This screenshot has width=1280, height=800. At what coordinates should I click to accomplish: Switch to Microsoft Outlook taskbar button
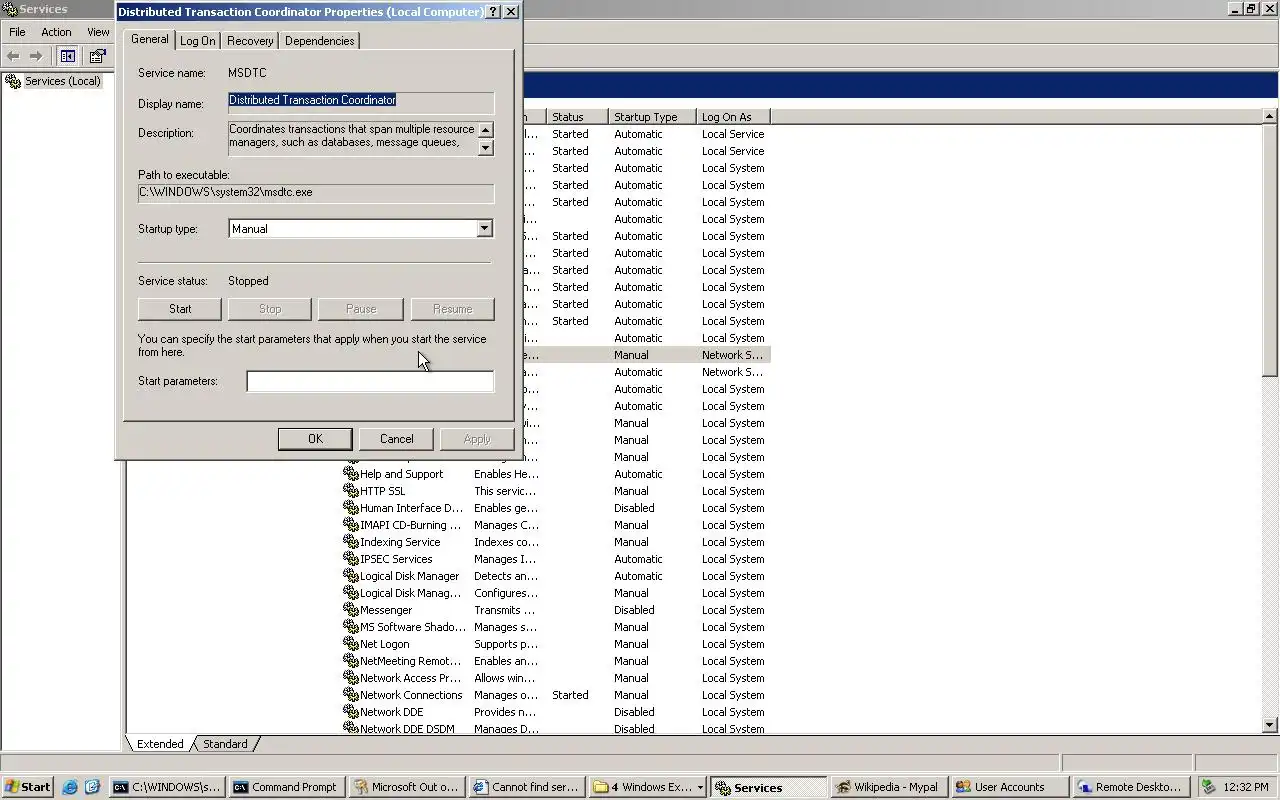tap(406, 787)
